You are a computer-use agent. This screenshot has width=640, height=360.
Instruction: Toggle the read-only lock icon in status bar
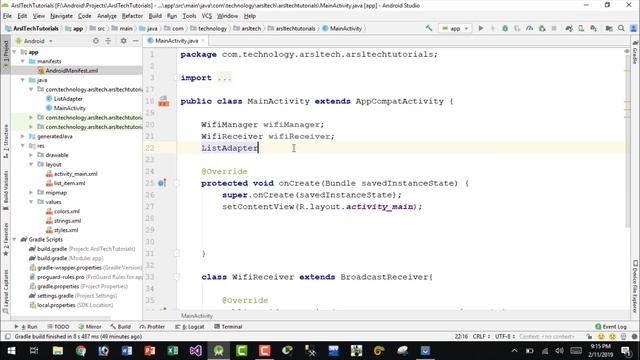(589, 336)
